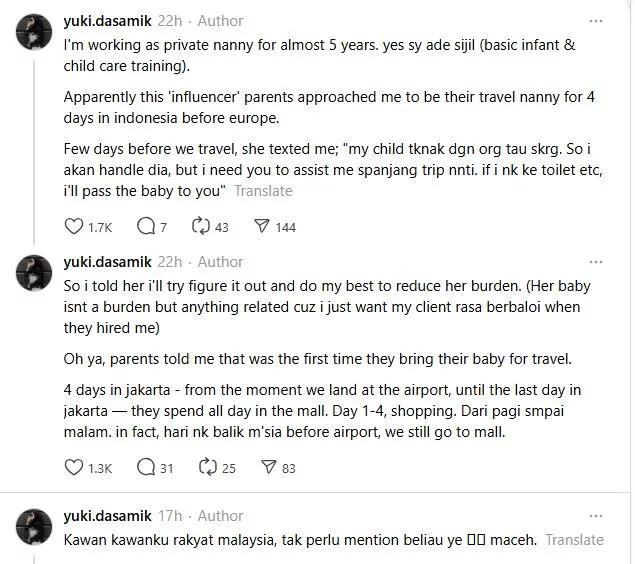
Task: Open the 31 replies on second post
Action: (145, 467)
